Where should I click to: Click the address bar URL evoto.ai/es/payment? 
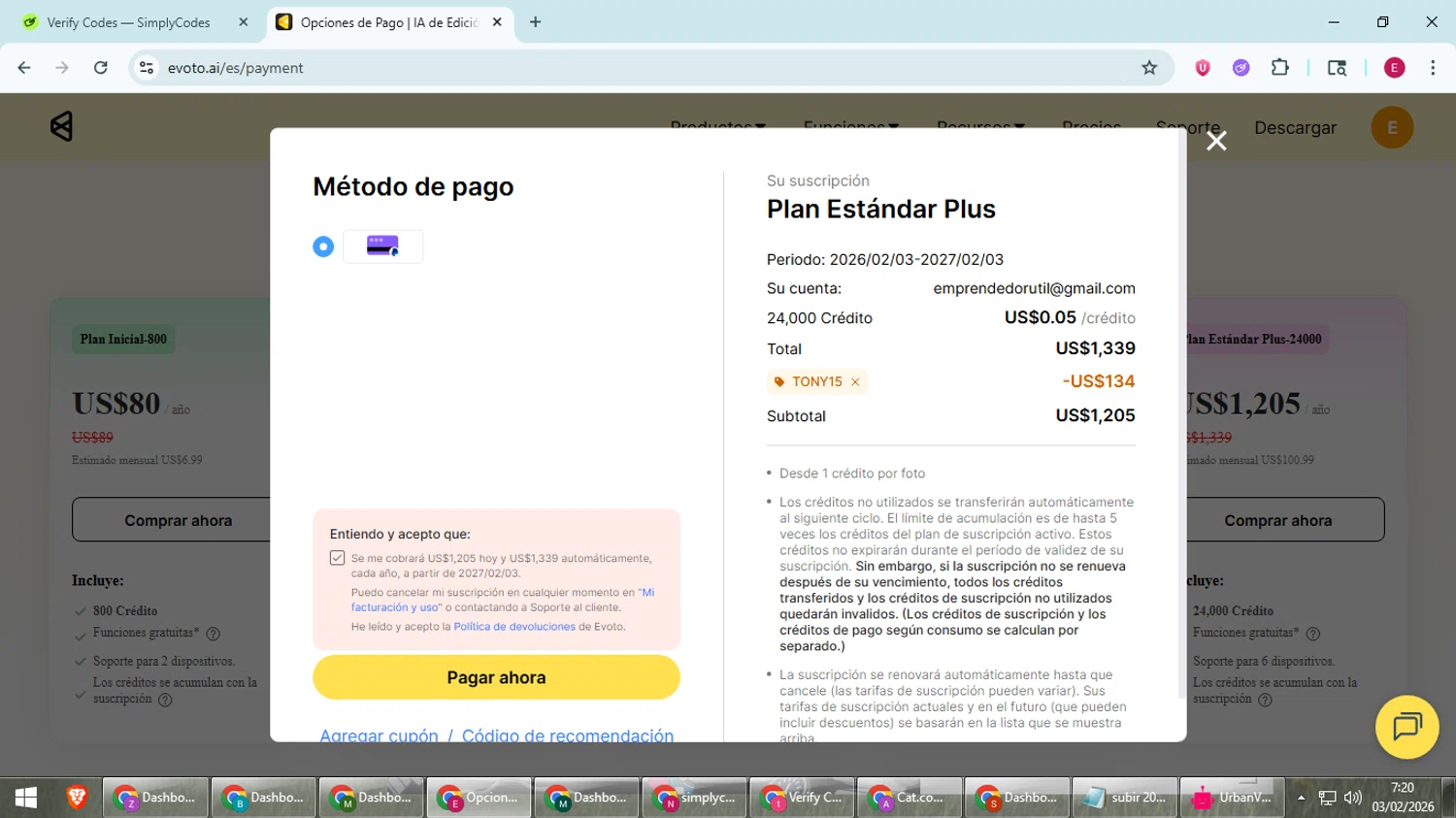pos(236,68)
